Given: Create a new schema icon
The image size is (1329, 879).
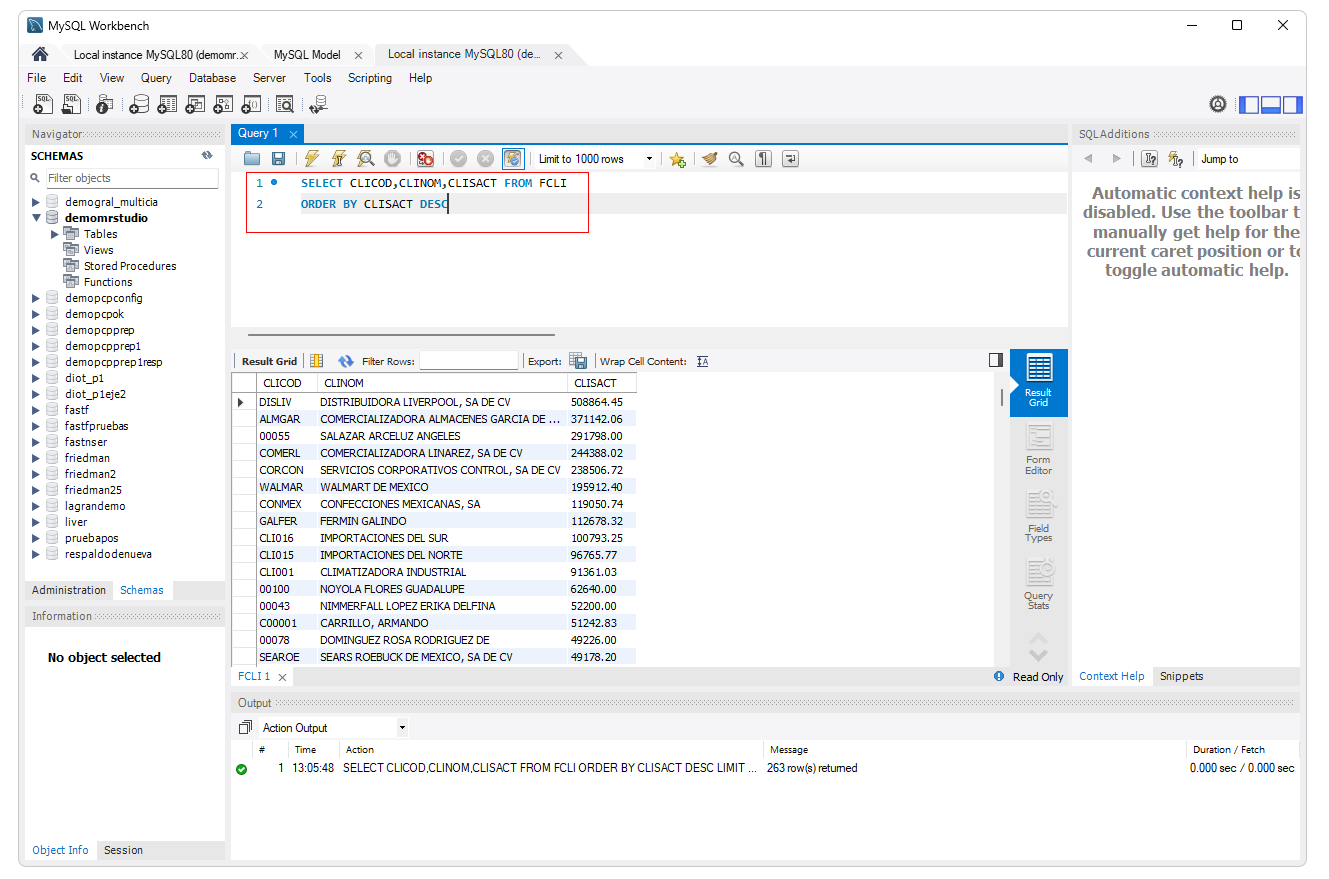Looking at the screenshot, I should pos(139,104).
